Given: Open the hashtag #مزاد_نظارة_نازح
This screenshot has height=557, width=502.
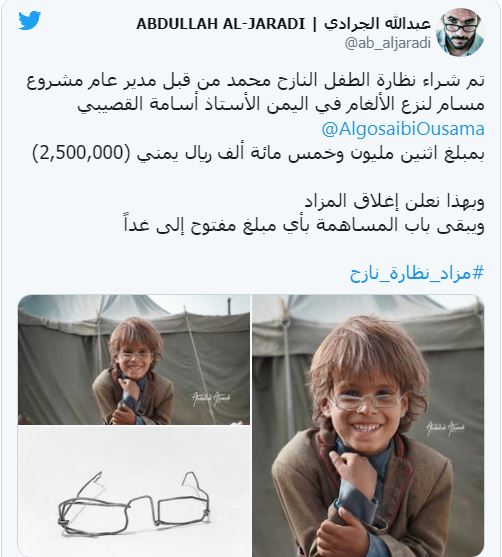Looking at the screenshot, I should tap(417, 274).
